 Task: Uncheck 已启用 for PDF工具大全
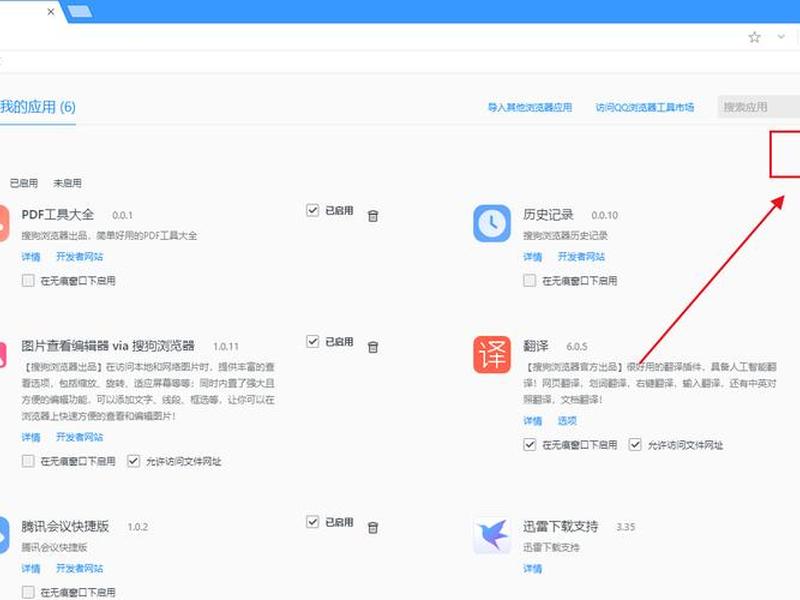(312, 210)
